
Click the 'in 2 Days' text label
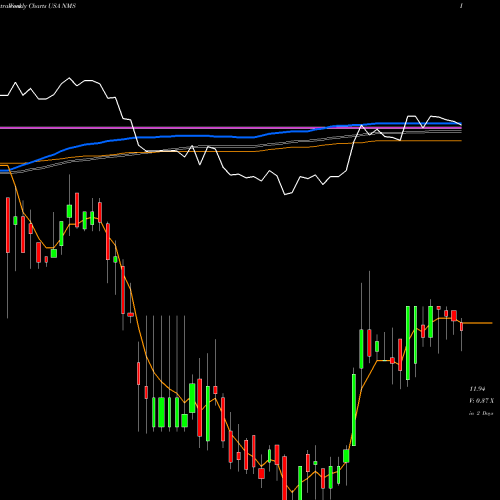tap(481, 413)
